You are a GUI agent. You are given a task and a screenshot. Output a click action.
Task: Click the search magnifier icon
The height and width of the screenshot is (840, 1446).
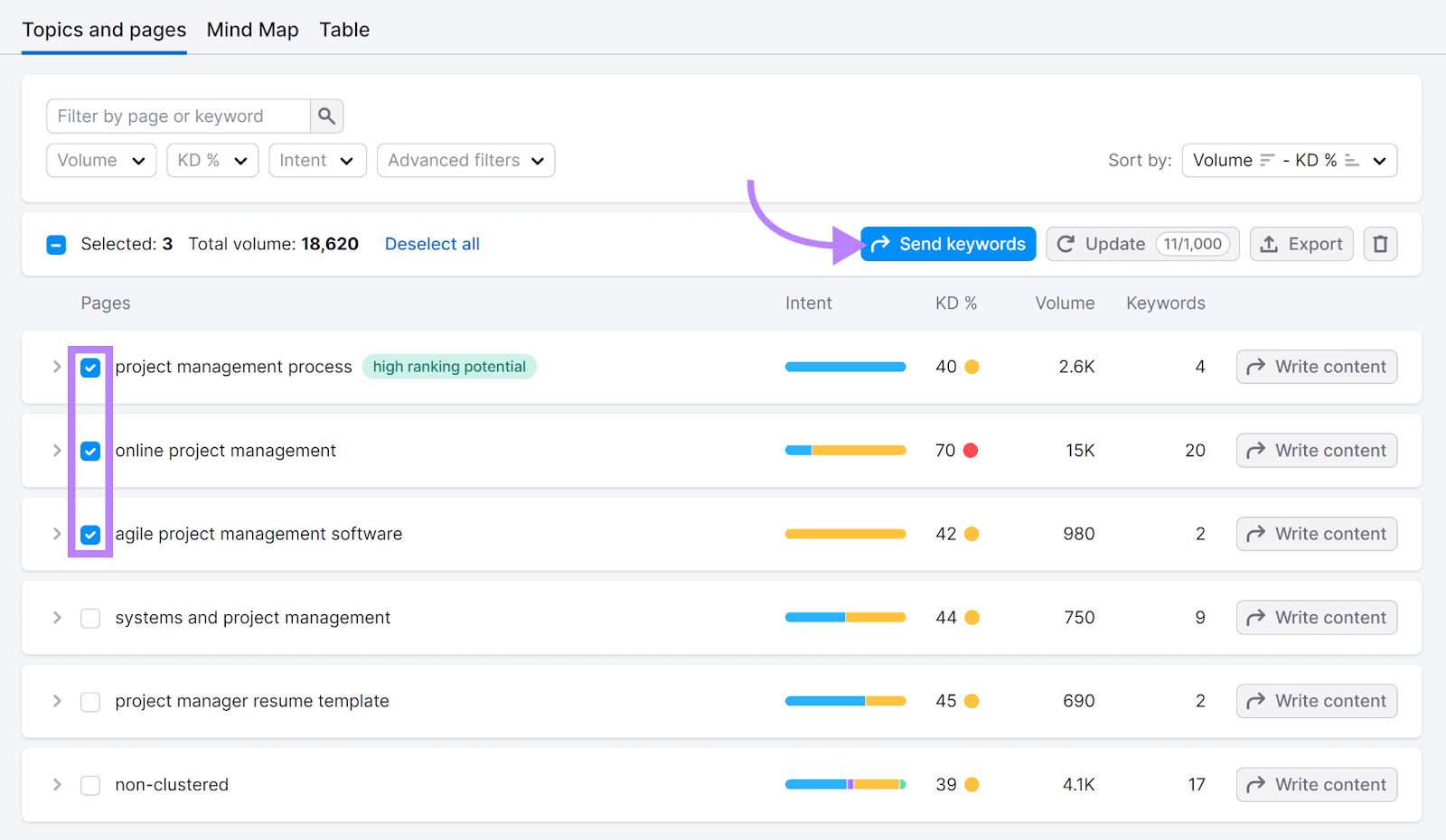[326, 116]
